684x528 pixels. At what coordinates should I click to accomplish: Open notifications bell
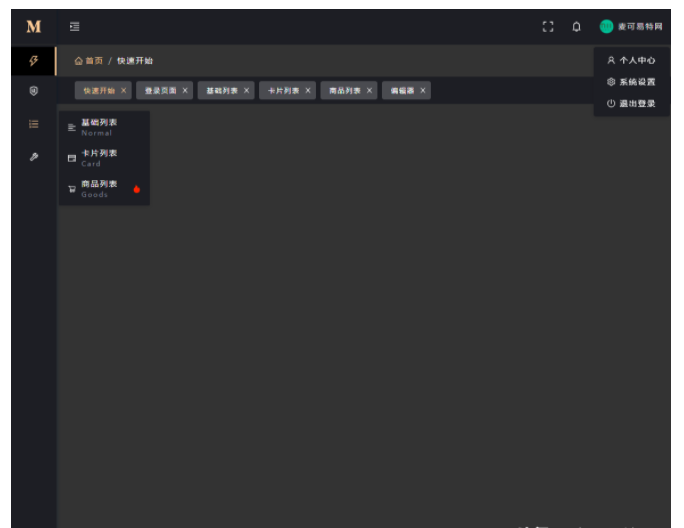coord(576,27)
